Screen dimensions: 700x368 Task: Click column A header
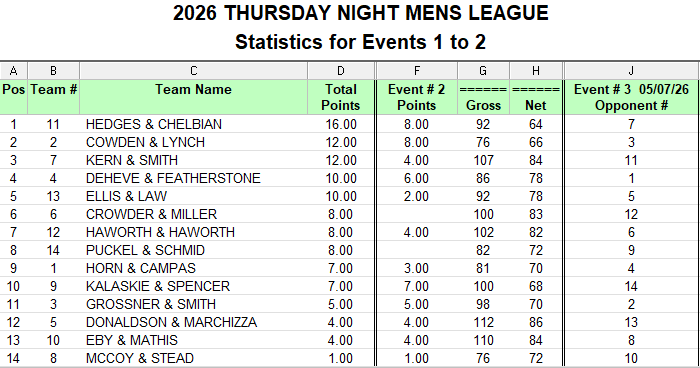13,71
